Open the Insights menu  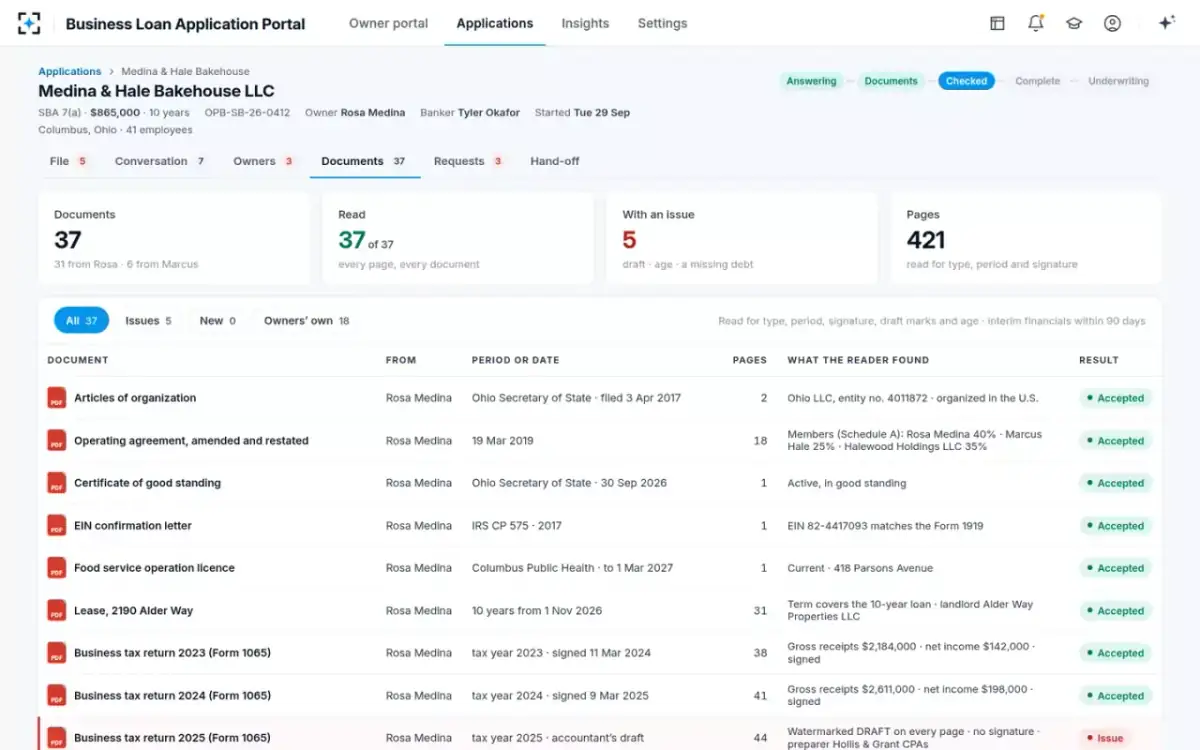pyautogui.click(x=585, y=23)
